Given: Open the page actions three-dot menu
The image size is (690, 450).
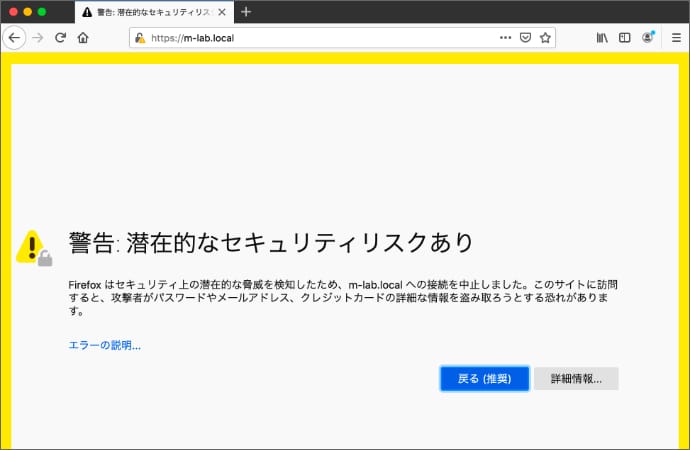Looking at the screenshot, I should pos(505,37).
